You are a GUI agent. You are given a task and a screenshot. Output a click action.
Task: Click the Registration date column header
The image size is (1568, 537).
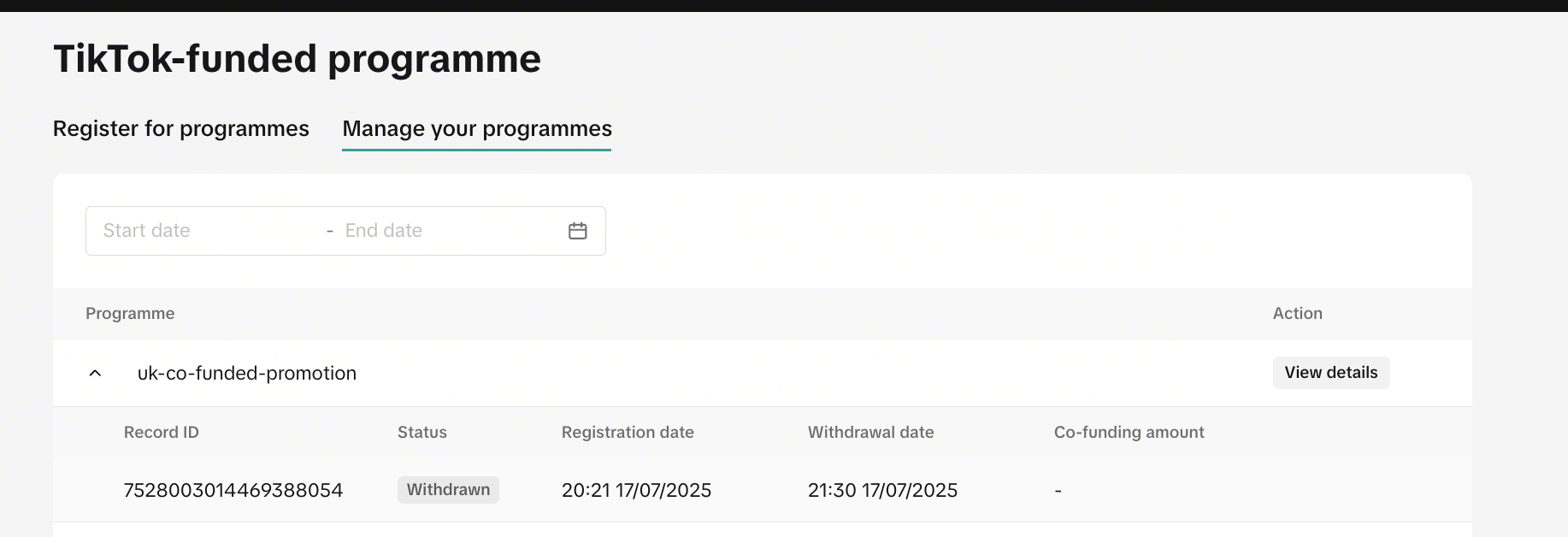[628, 433]
